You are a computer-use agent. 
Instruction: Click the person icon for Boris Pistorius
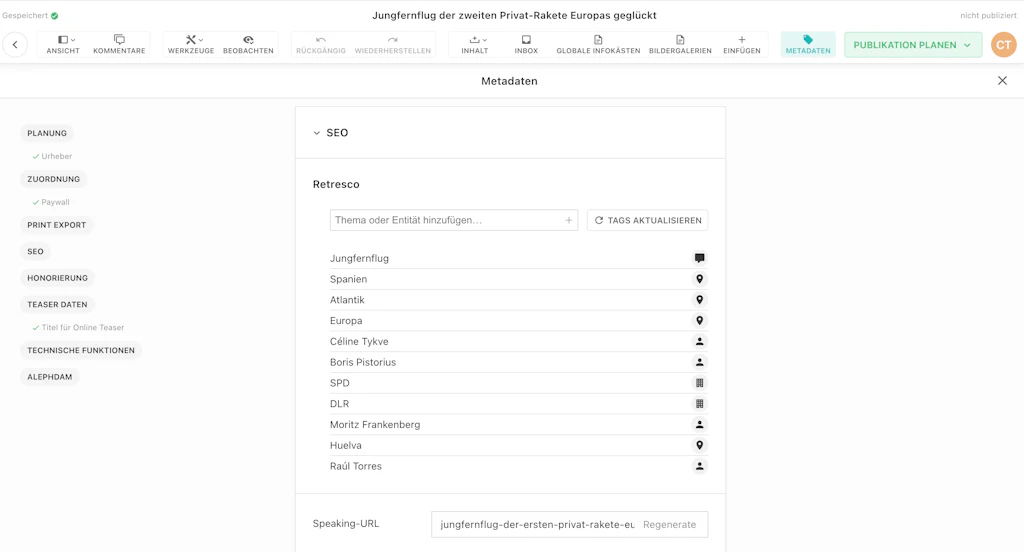click(699, 362)
